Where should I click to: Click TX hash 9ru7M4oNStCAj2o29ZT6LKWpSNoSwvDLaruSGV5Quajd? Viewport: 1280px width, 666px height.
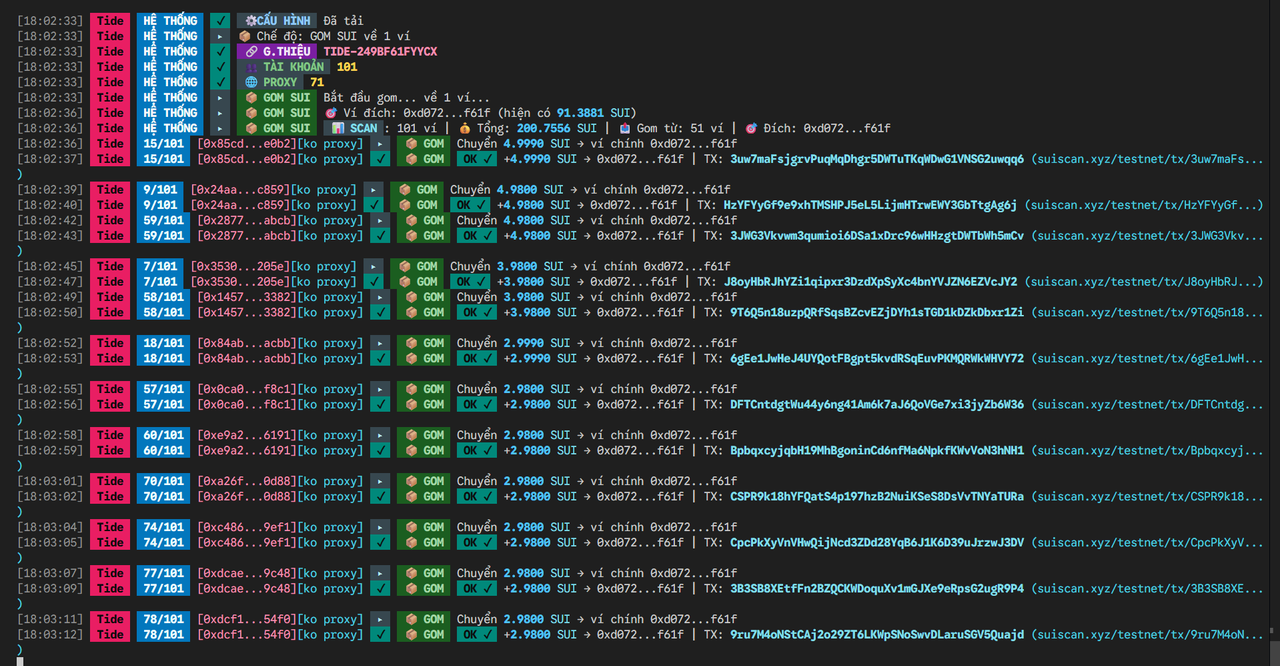(877, 635)
